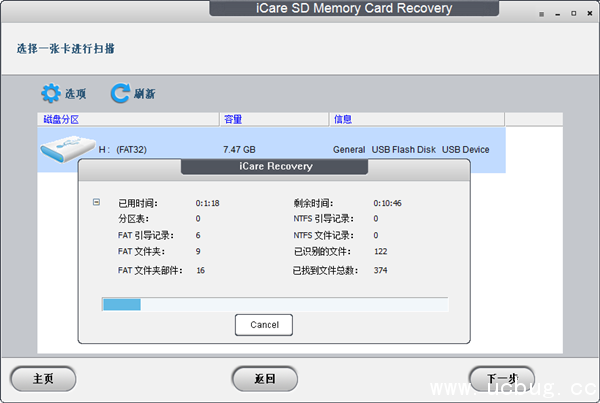Image resolution: width=600 pixels, height=403 pixels.
Task: Click the 刷新 refresh arrow icon
Action: click(120, 93)
